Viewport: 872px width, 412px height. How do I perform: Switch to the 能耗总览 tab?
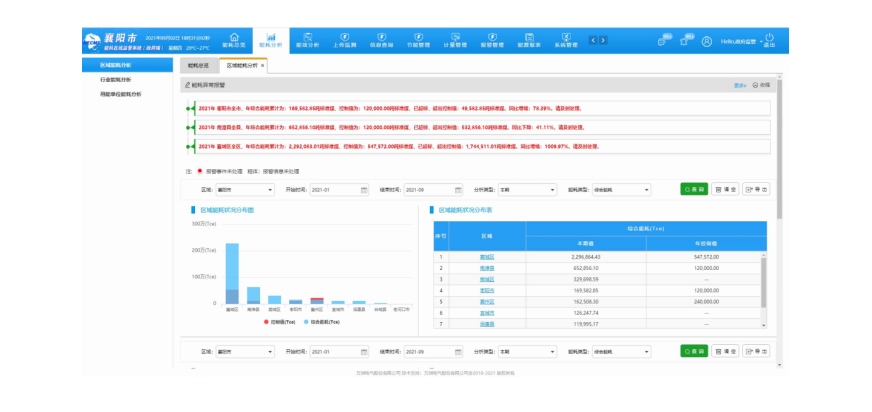(199, 65)
